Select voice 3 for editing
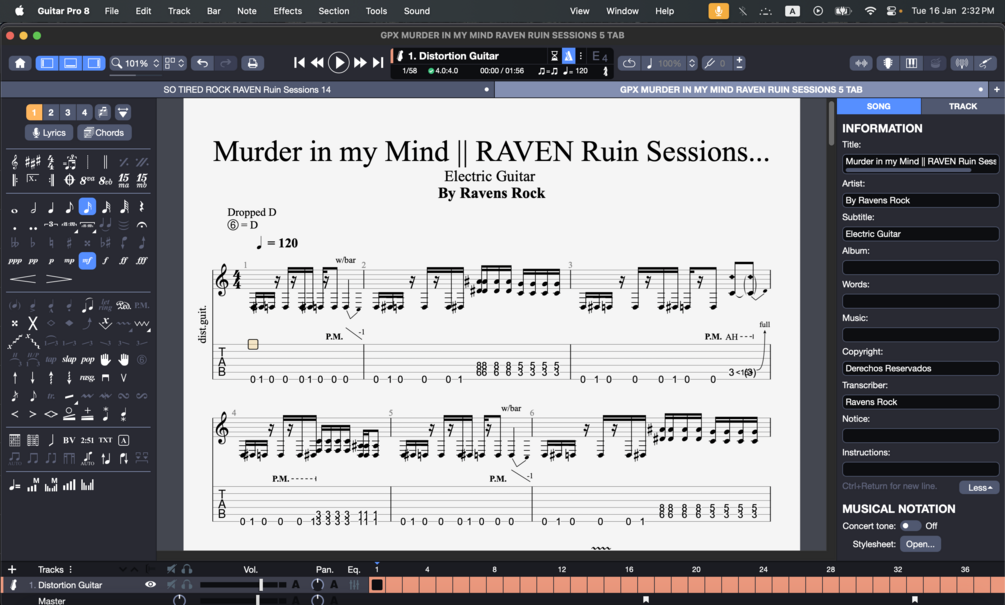Viewport: 1005px width, 605px height. tap(67, 112)
